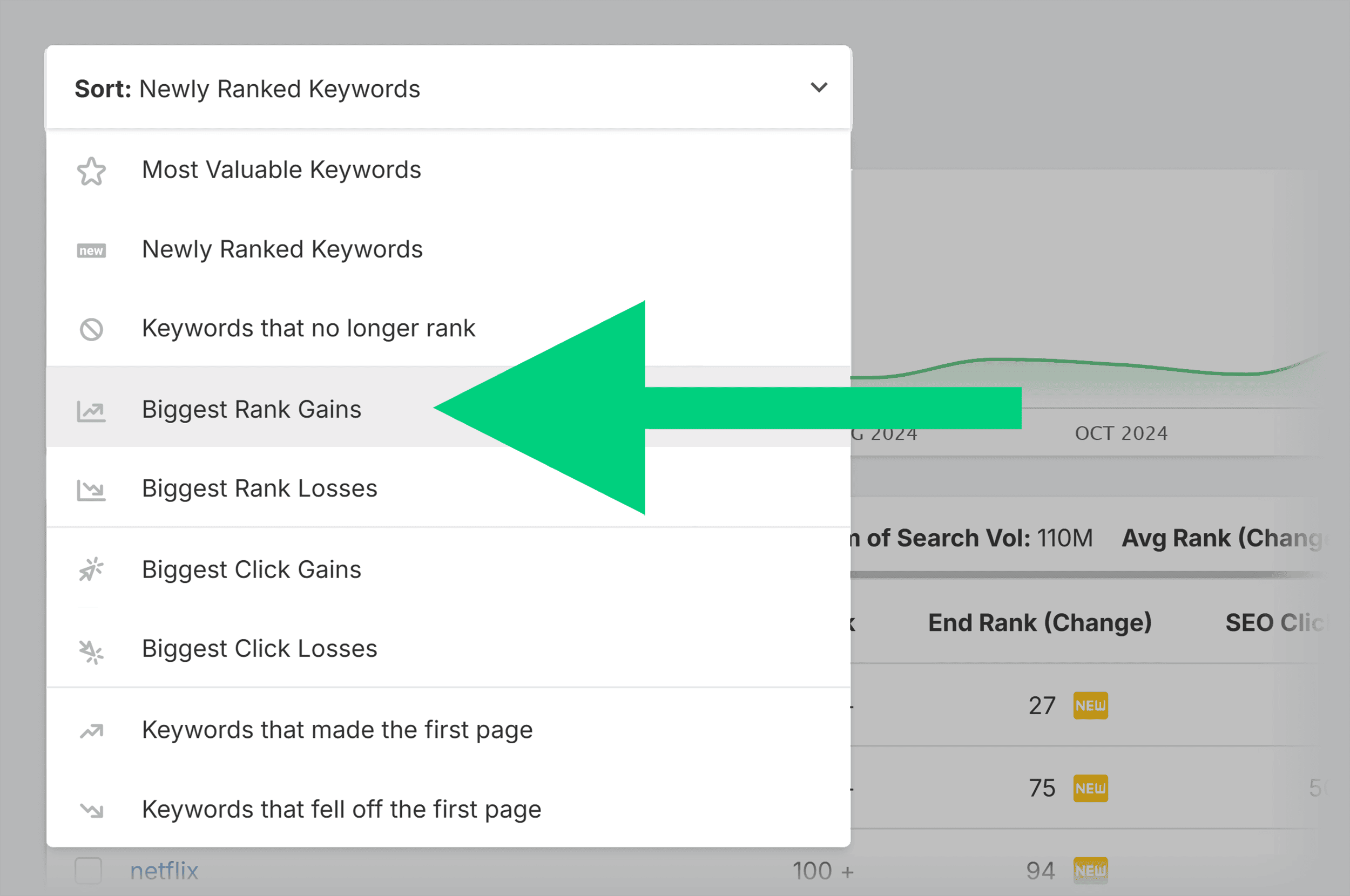Click the NEW badge beside rank 75

pyautogui.click(x=1090, y=788)
